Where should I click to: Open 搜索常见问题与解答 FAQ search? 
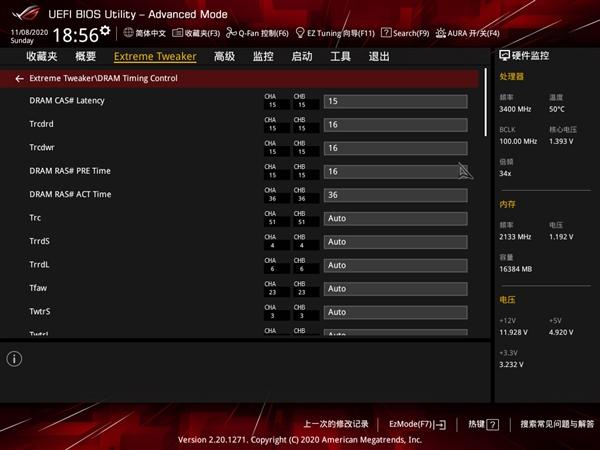point(557,424)
